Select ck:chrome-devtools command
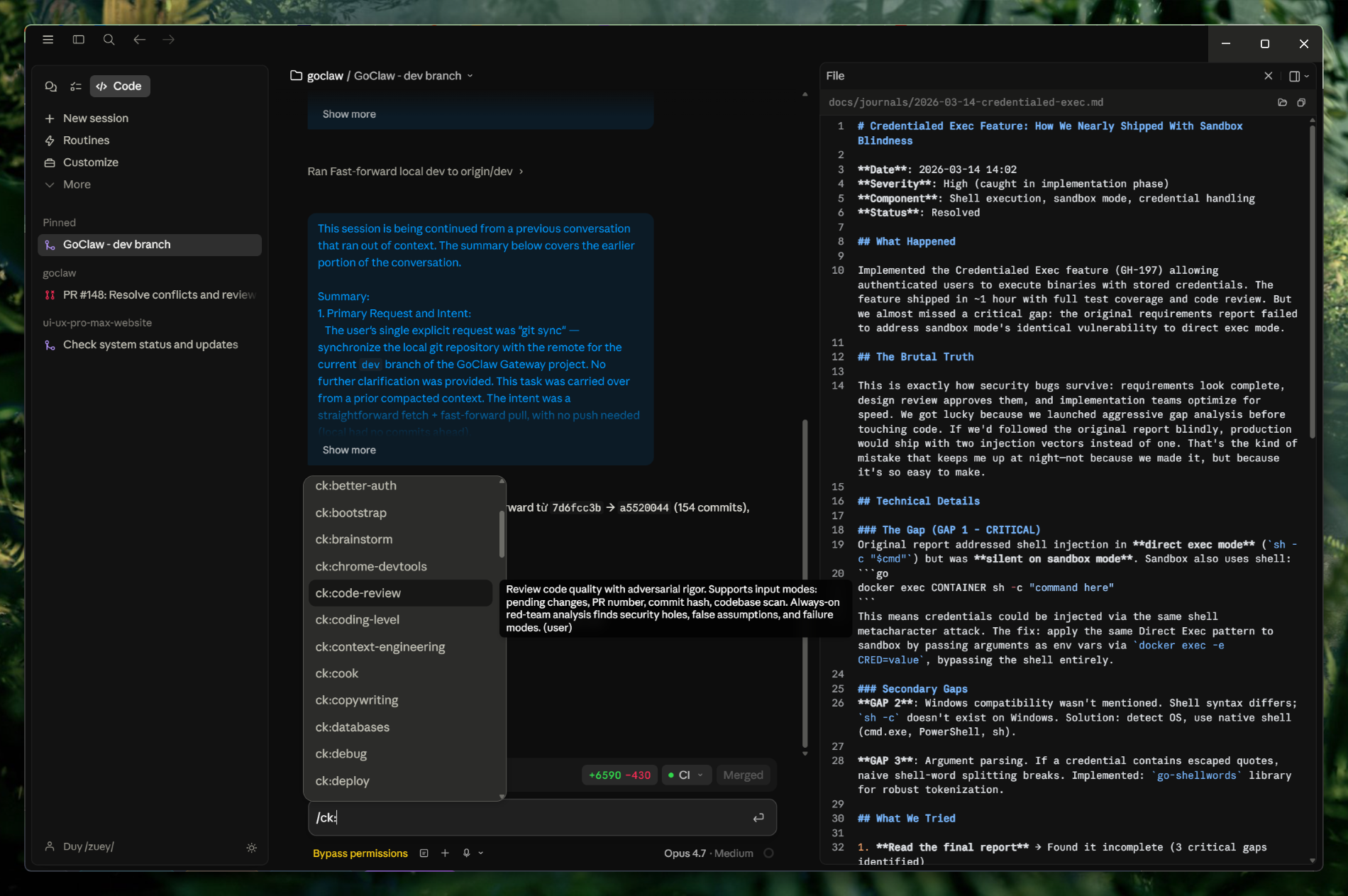The width and height of the screenshot is (1348, 896). pos(400,566)
